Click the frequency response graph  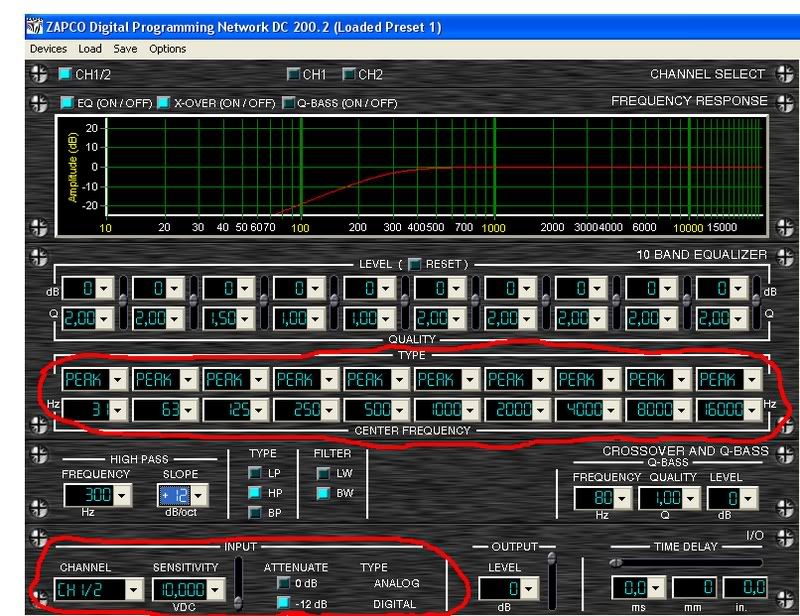coord(411,176)
